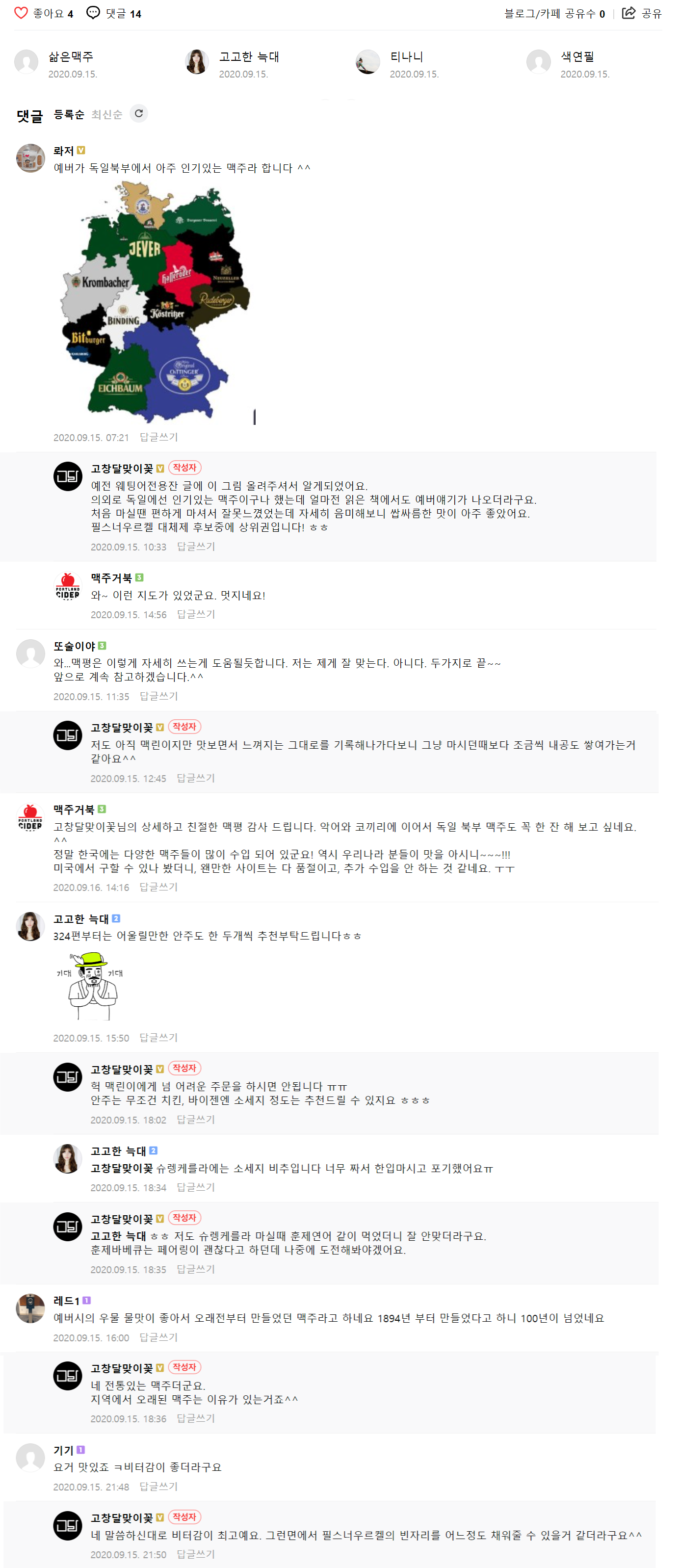Sort comments by 최신순
The image size is (679, 1568).
pyautogui.click(x=106, y=114)
